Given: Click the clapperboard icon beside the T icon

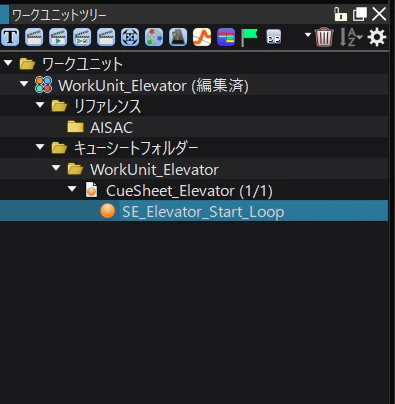Looking at the screenshot, I should [x=34, y=37].
